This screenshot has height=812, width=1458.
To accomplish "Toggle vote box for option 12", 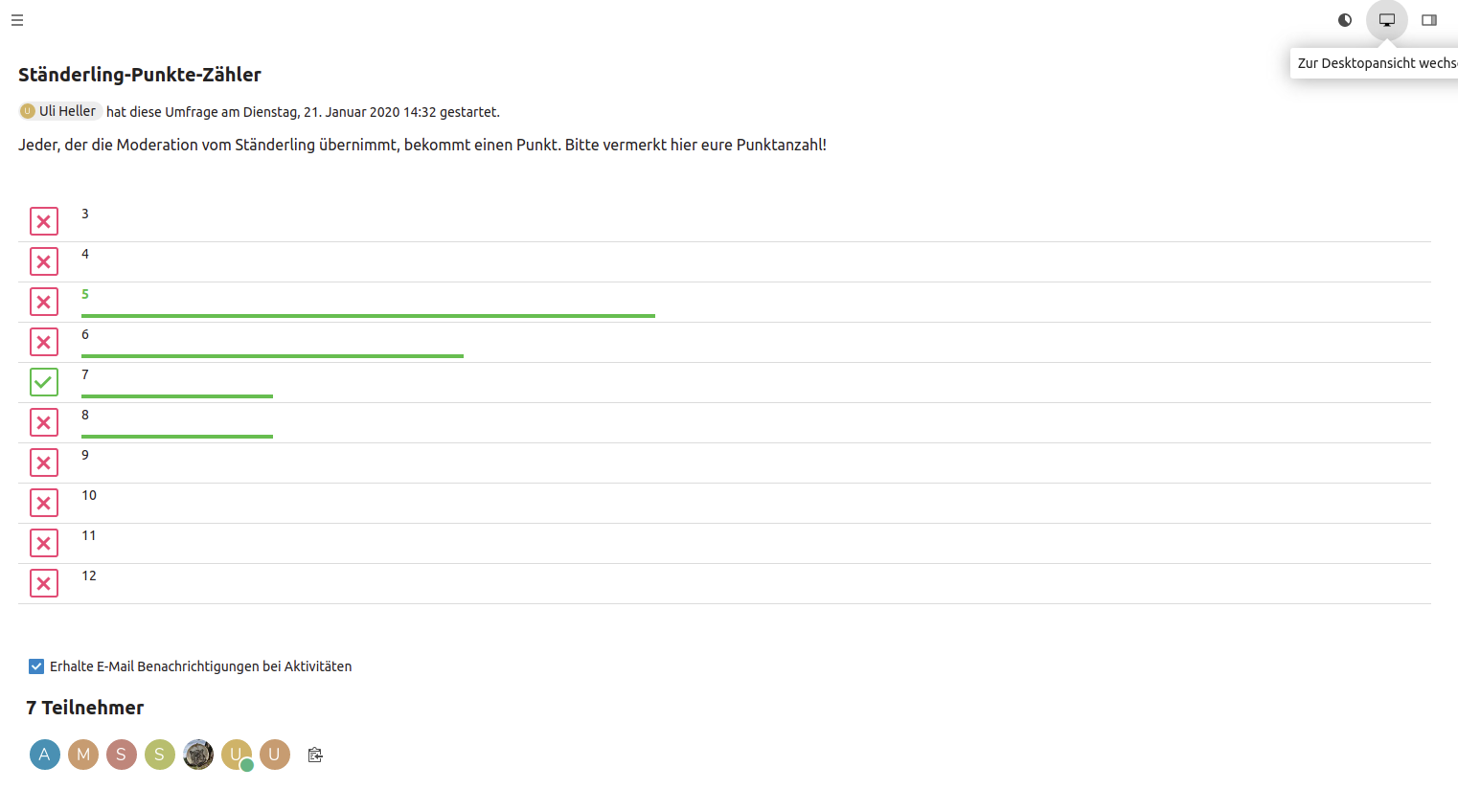I will pyautogui.click(x=44, y=583).
